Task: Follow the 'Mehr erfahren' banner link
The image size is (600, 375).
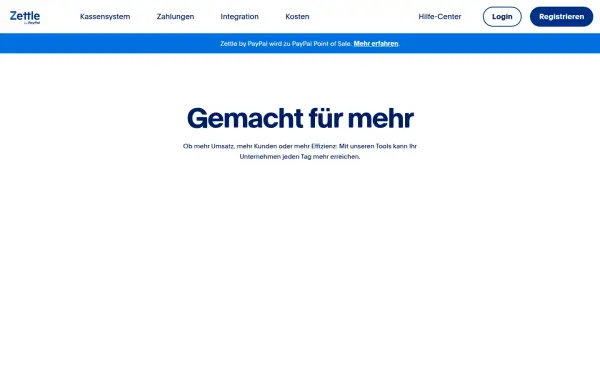Action: tap(376, 44)
